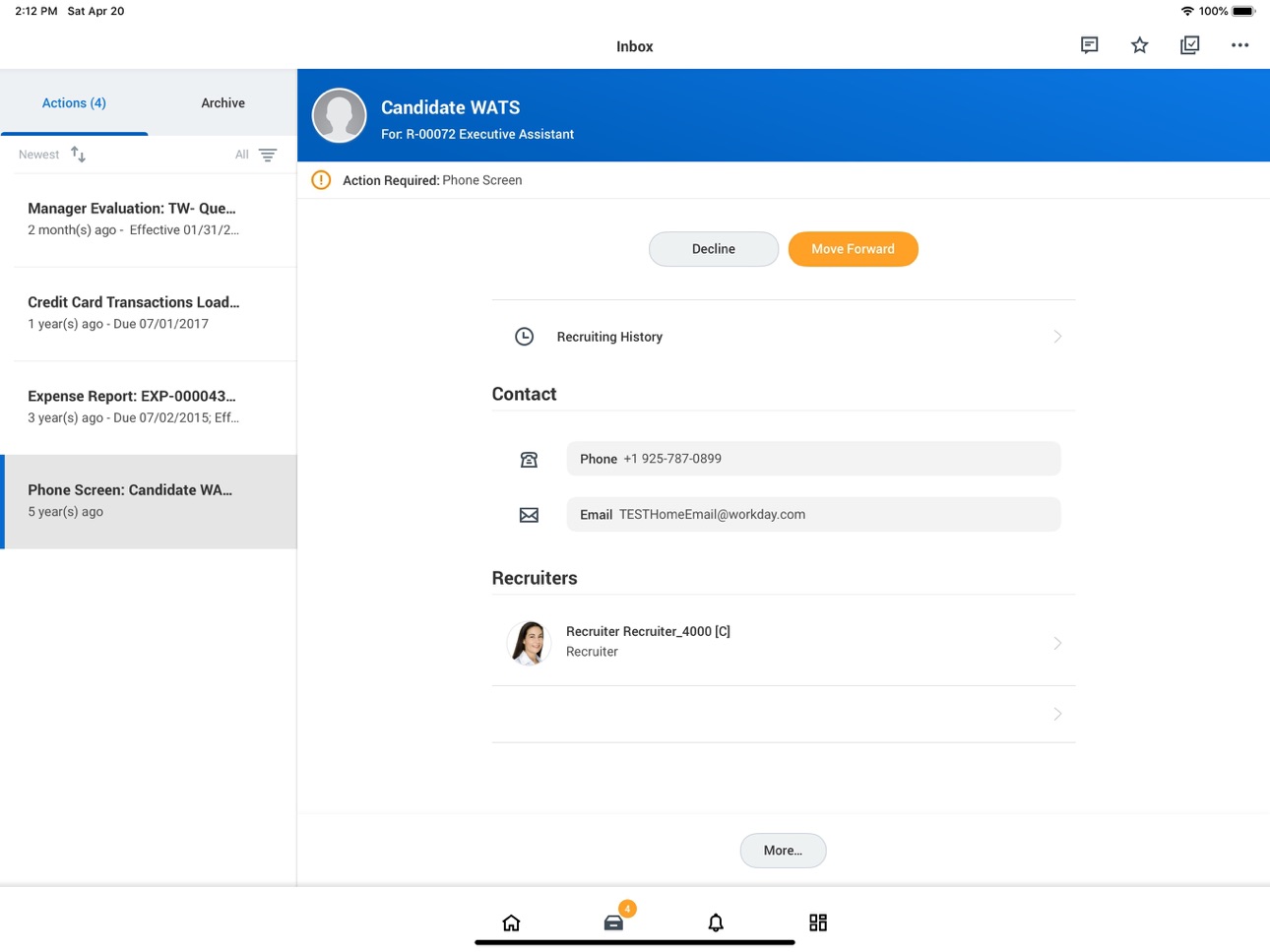Tap the Candidate WATS profile avatar
The image size is (1270, 952).
pos(340,115)
